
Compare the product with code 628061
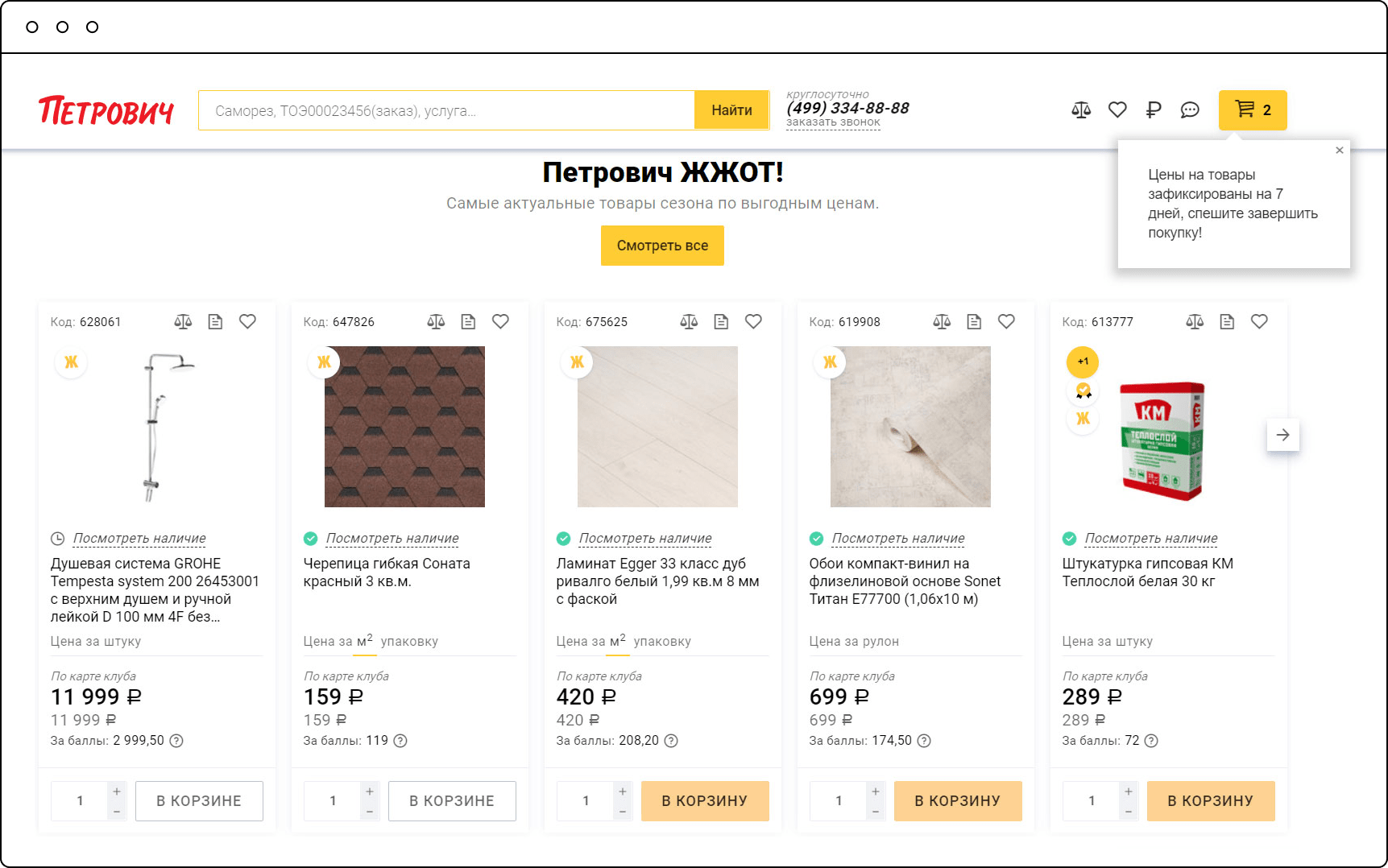(183, 322)
